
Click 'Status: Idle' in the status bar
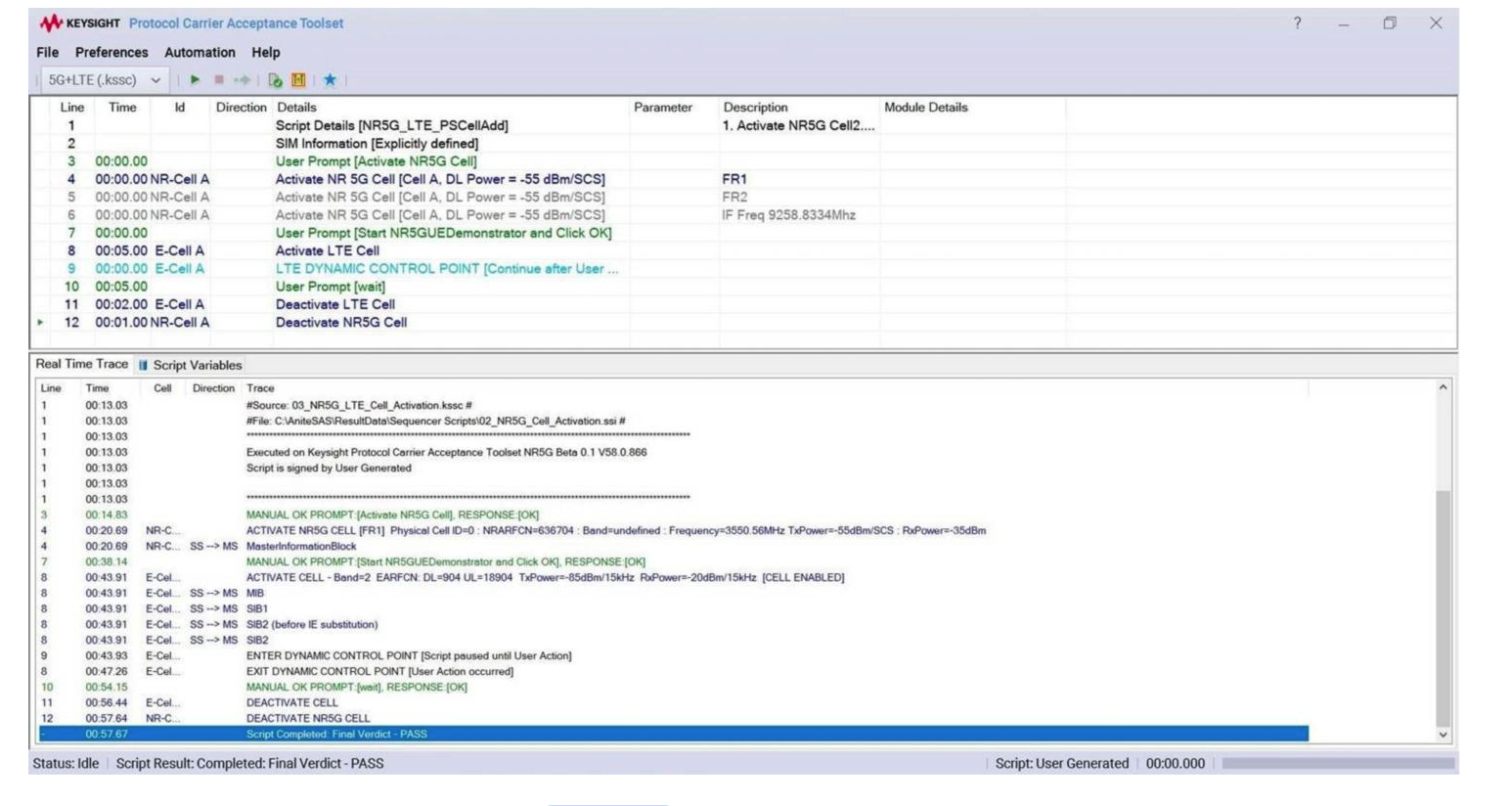66,763
